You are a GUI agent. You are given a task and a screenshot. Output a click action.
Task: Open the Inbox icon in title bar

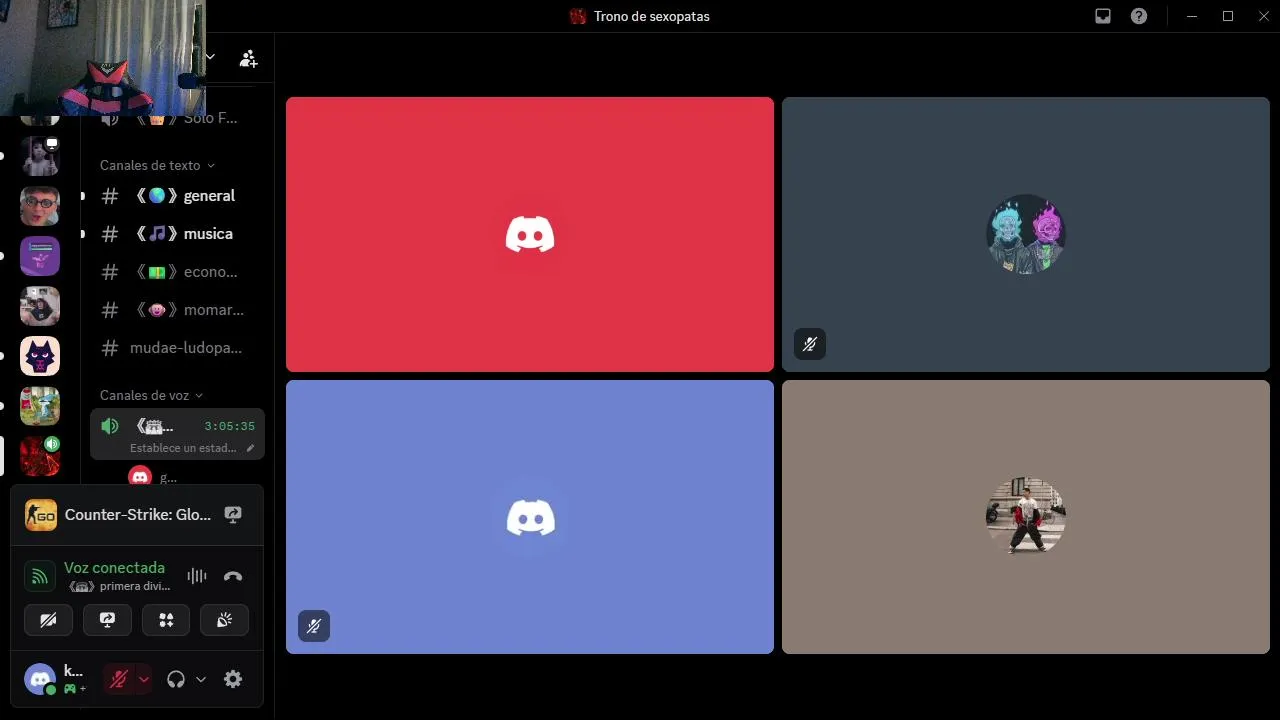(x=1103, y=16)
